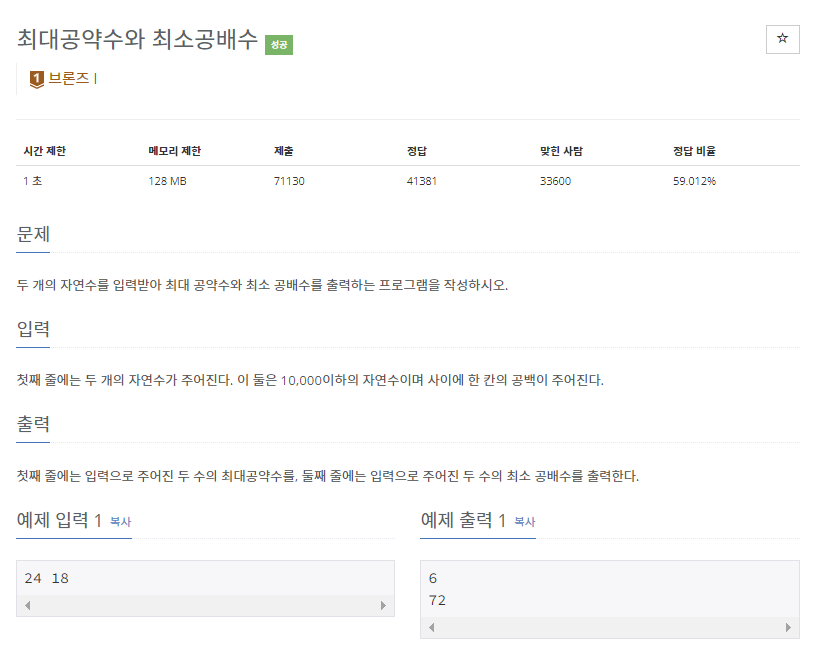Screen dimensions: 828x657
Task: Click the input description mentioning 10,000
Action: point(310,380)
